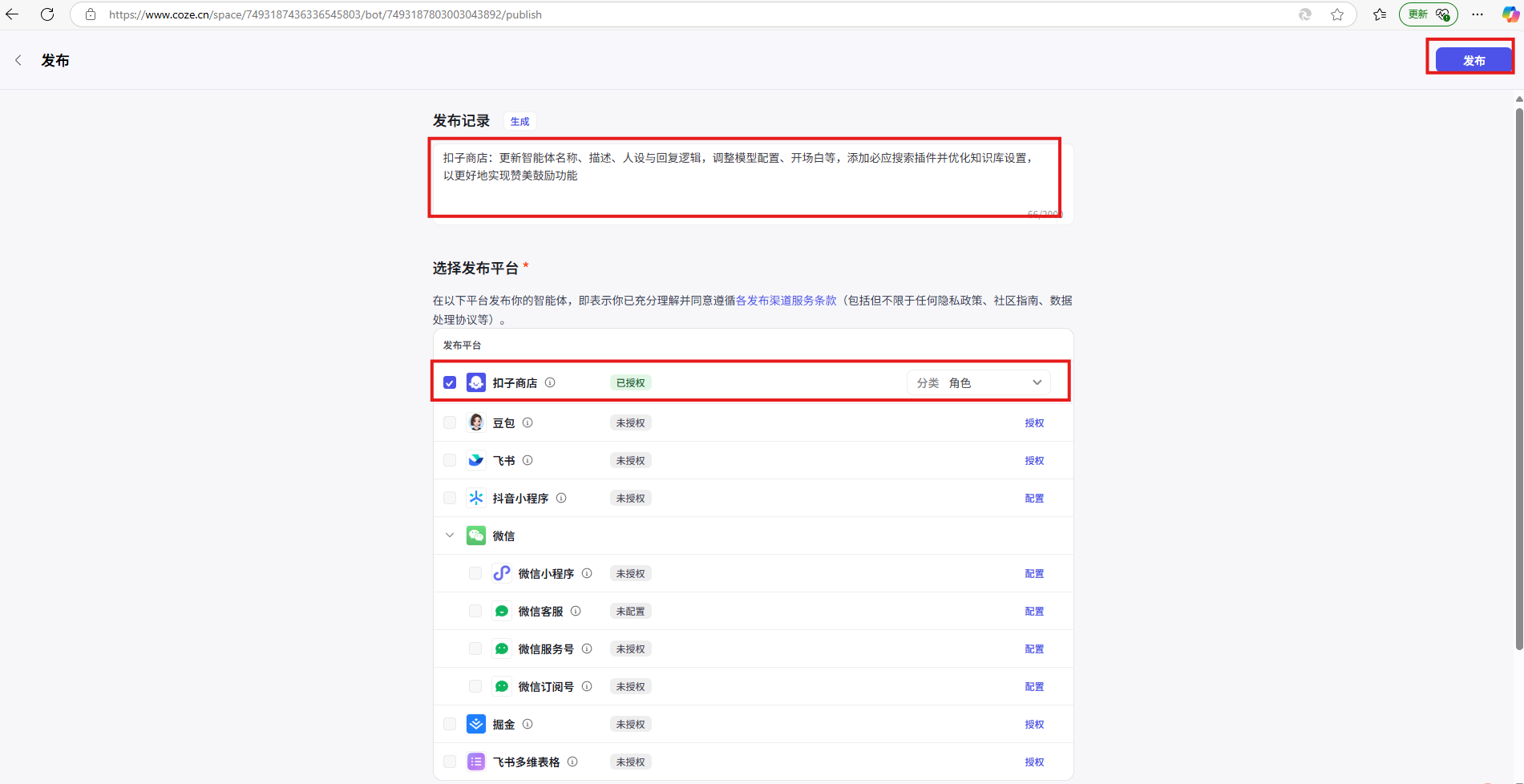The width and height of the screenshot is (1524, 784).
Task: Click 配置 for 抖音小程序
Action: click(x=1034, y=498)
